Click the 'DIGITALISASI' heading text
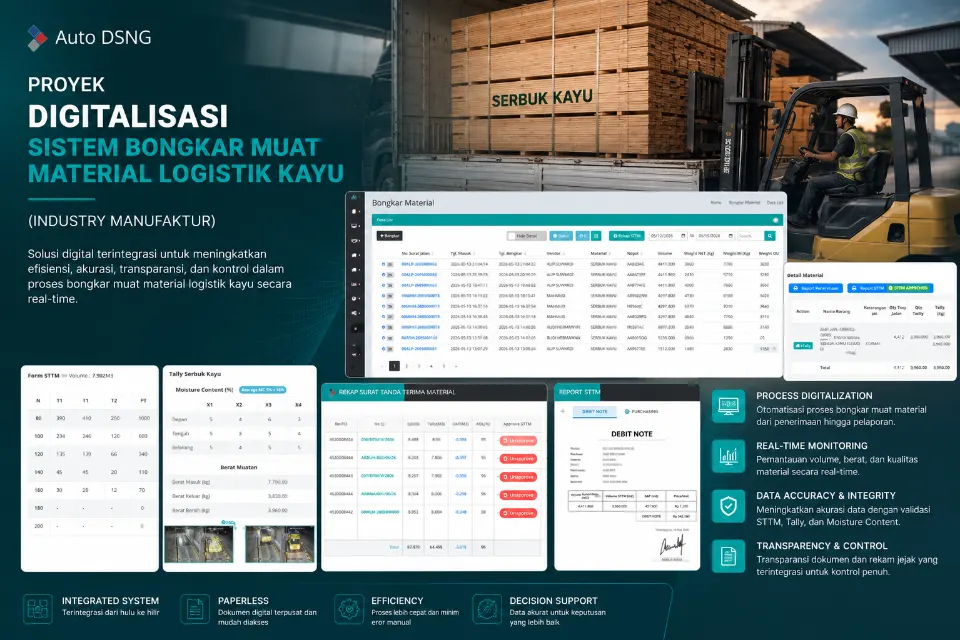The height and width of the screenshot is (640, 960). [128, 116]
